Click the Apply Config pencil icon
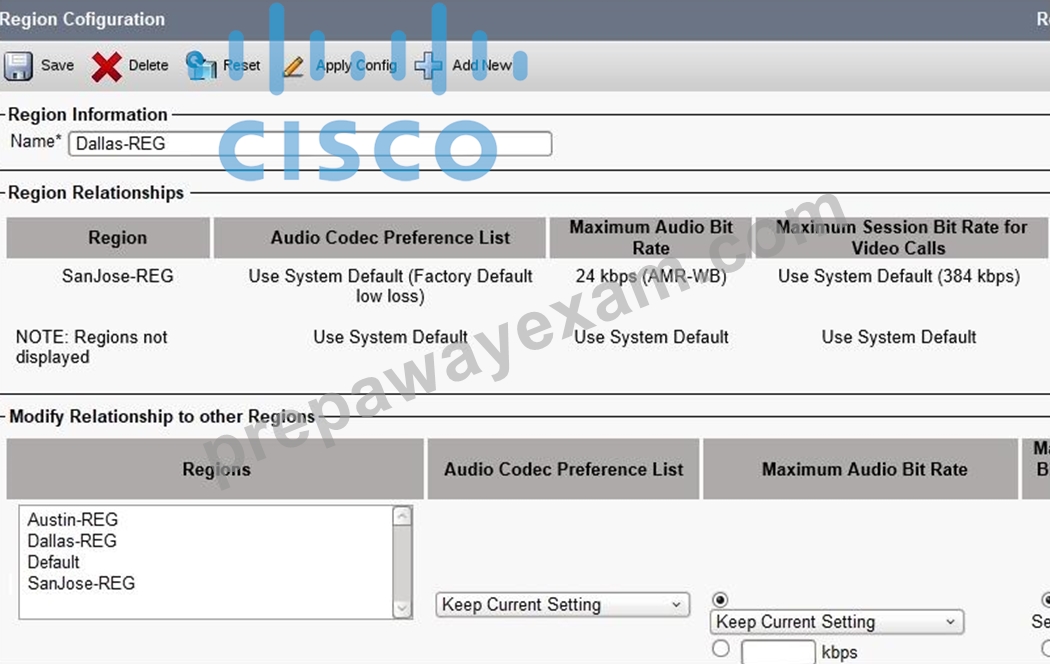Viewport: 1050px width, 664px height. click(293, 66)
